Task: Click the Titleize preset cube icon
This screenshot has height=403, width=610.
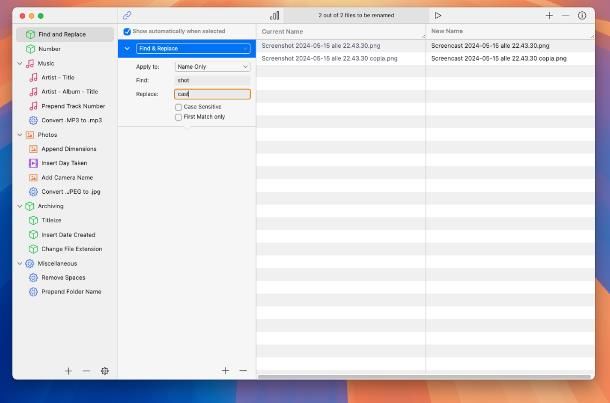Action: point(33,220)
